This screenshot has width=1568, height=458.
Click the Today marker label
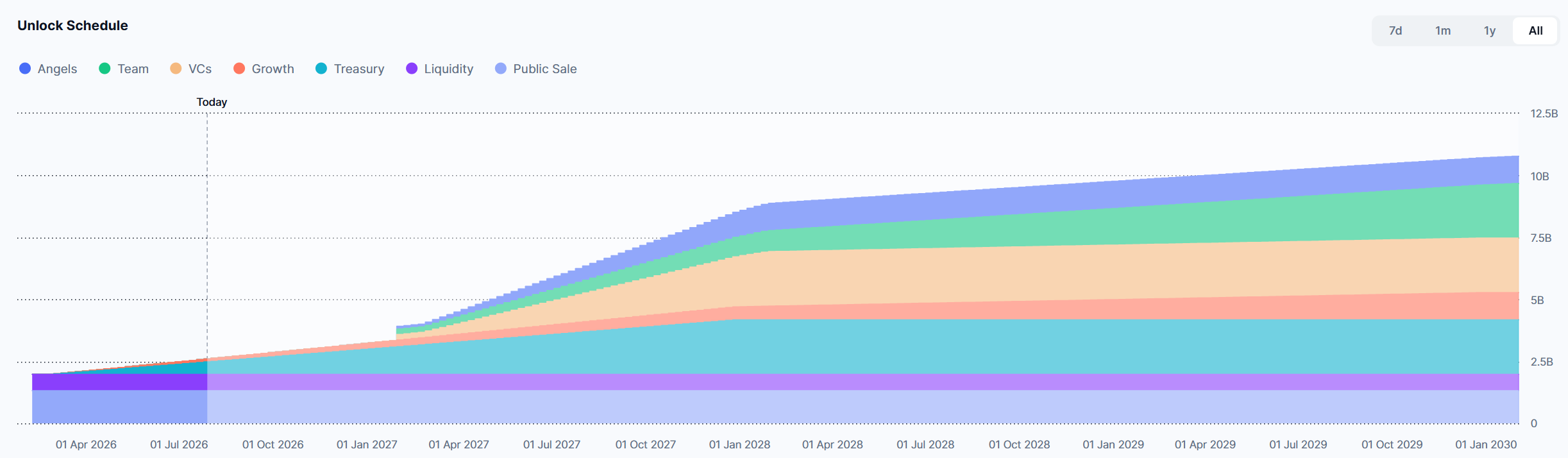click(212, 102)
